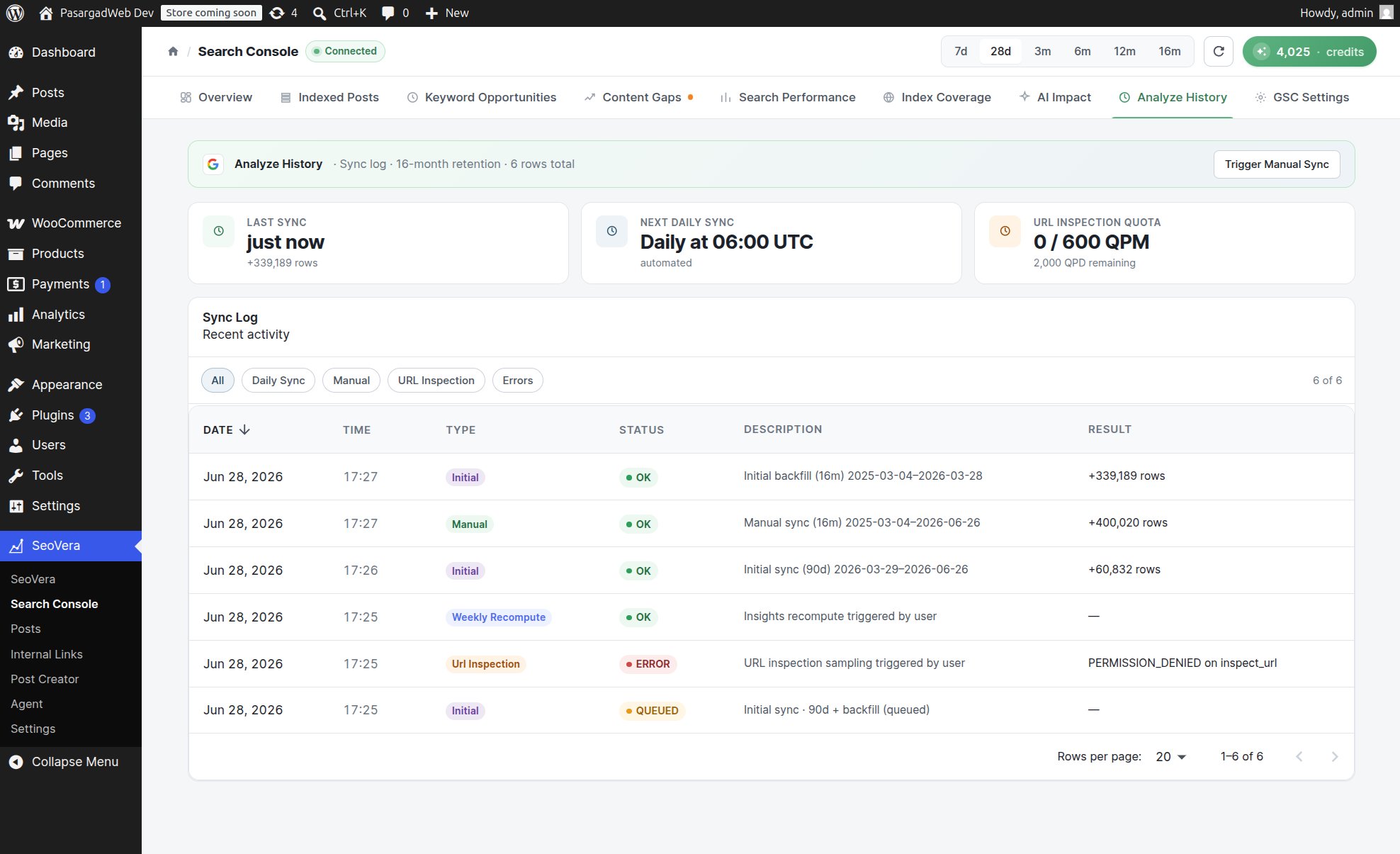Click the ERROR status badge
1400x854 pixels.
click(648, 664)
